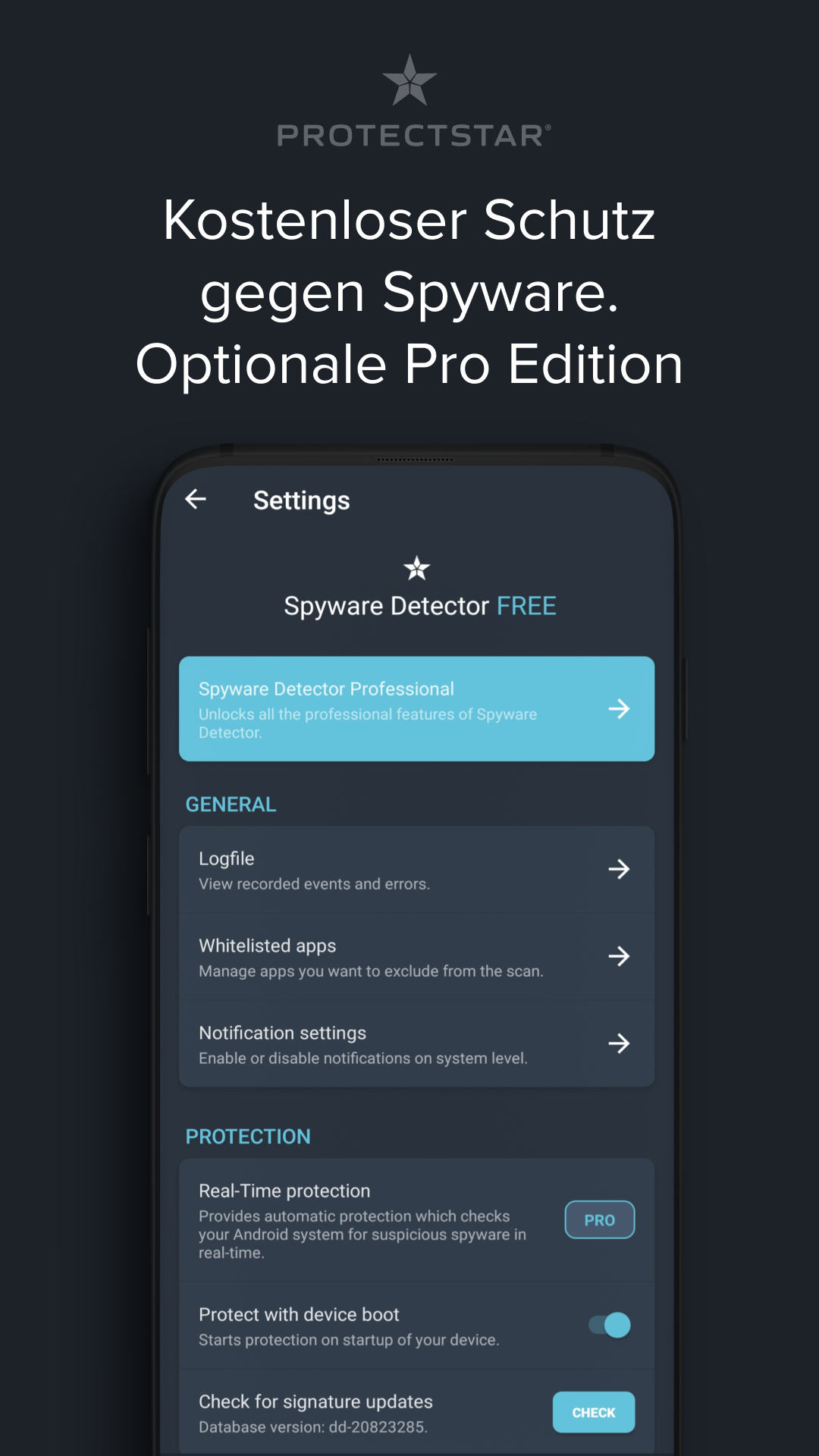819x1456 pixels.
Task: Tap the back arrow beside Settings
Action: [x=196, y=499]
